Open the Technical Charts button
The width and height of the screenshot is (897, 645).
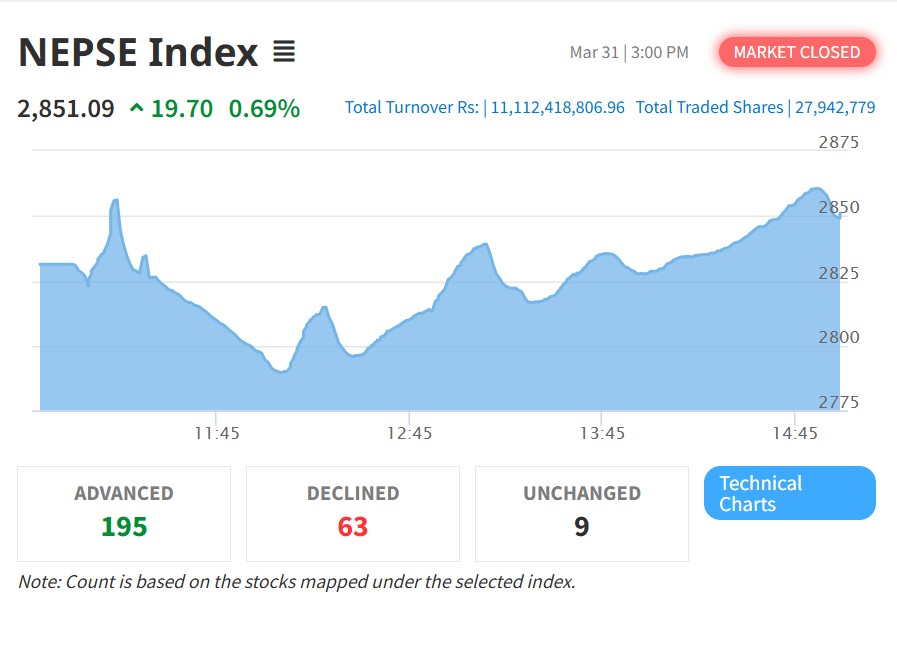point(789,493)
